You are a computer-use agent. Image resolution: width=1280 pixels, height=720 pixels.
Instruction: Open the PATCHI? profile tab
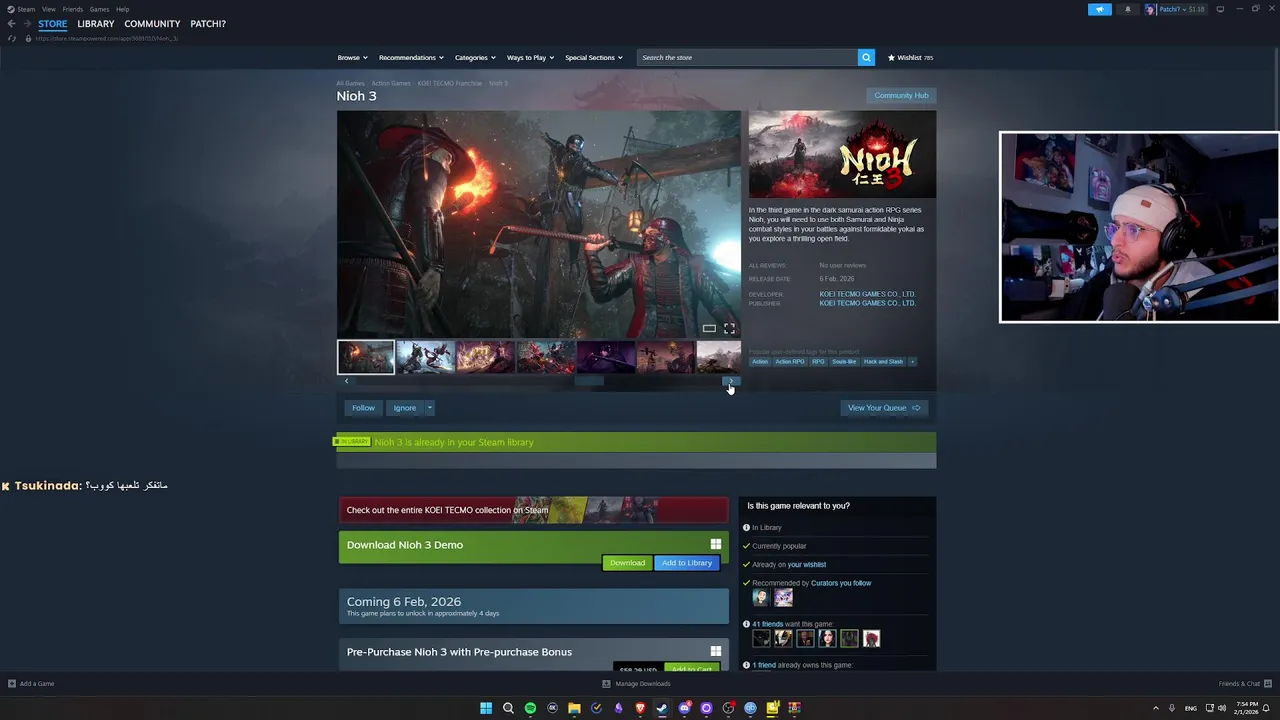coord(208,24)
